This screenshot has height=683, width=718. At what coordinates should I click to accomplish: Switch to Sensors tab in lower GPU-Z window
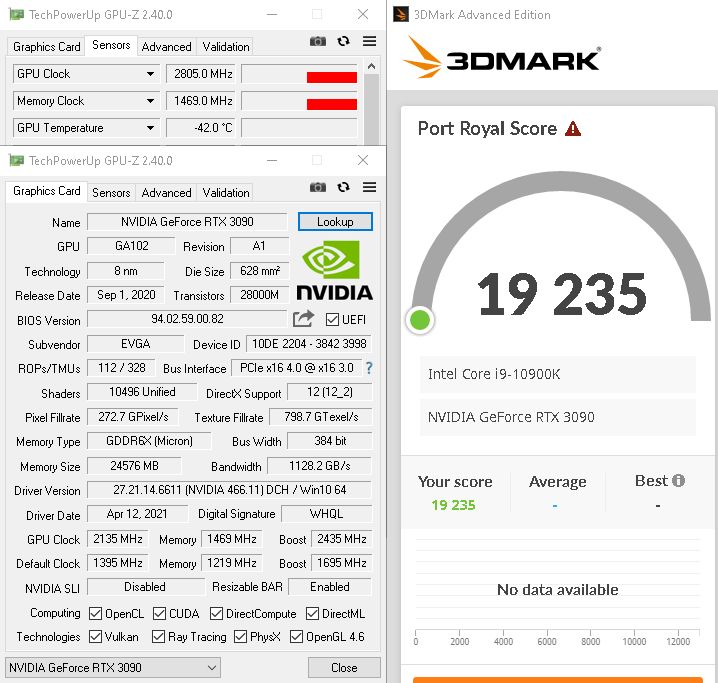pyautogui.click(x=111, y=193)
